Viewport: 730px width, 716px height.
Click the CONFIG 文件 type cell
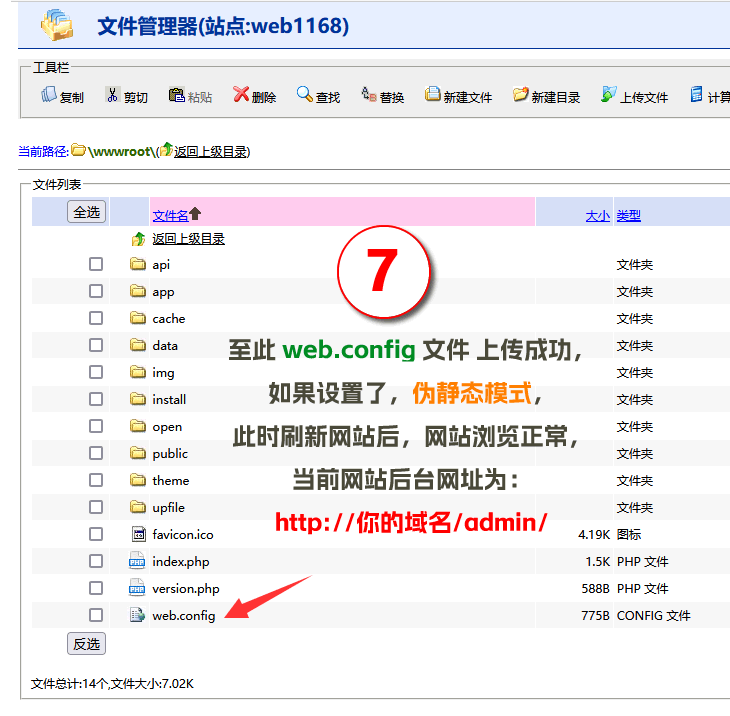[654, 615]
